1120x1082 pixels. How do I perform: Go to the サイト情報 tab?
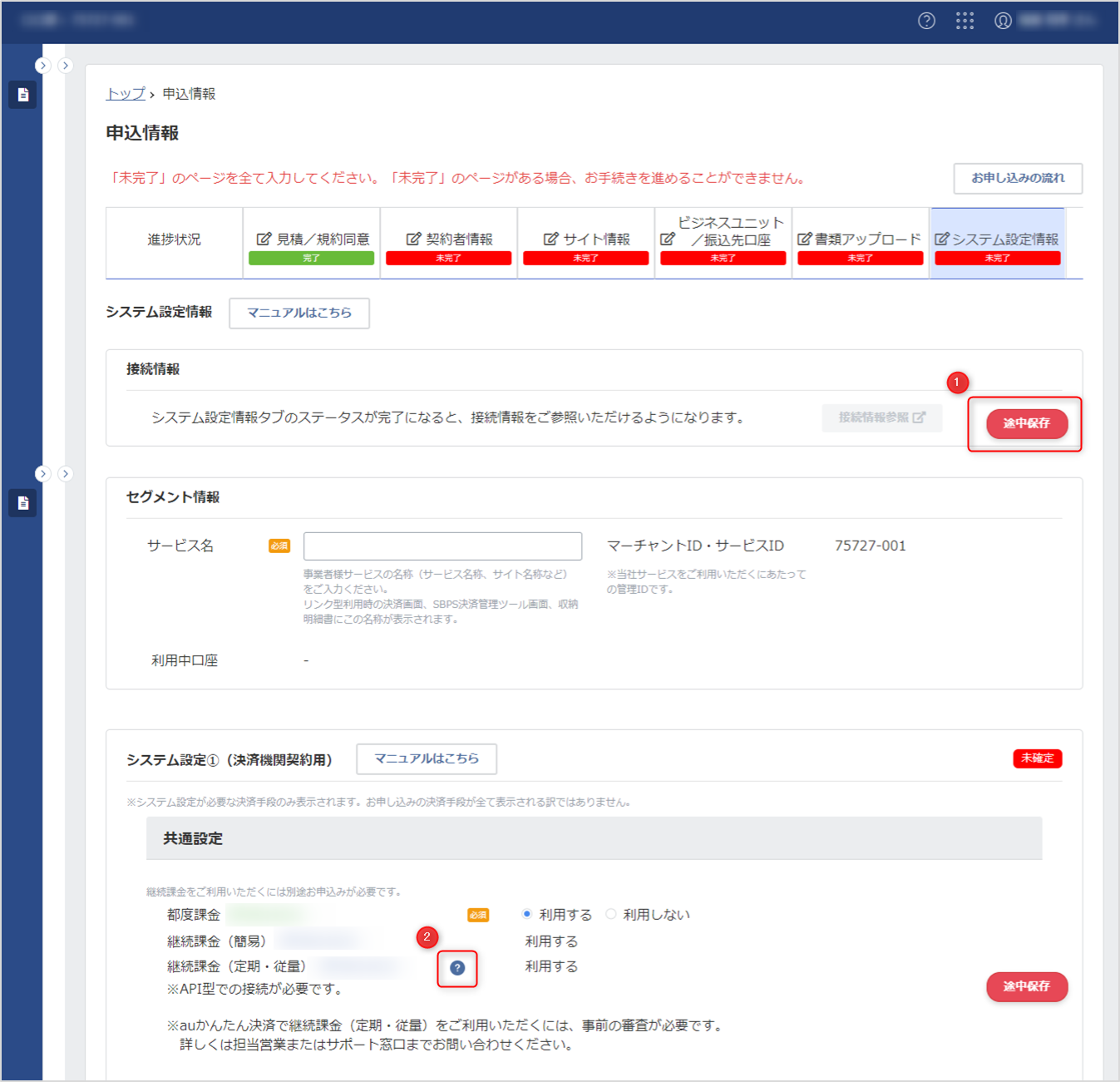point(586,243)
